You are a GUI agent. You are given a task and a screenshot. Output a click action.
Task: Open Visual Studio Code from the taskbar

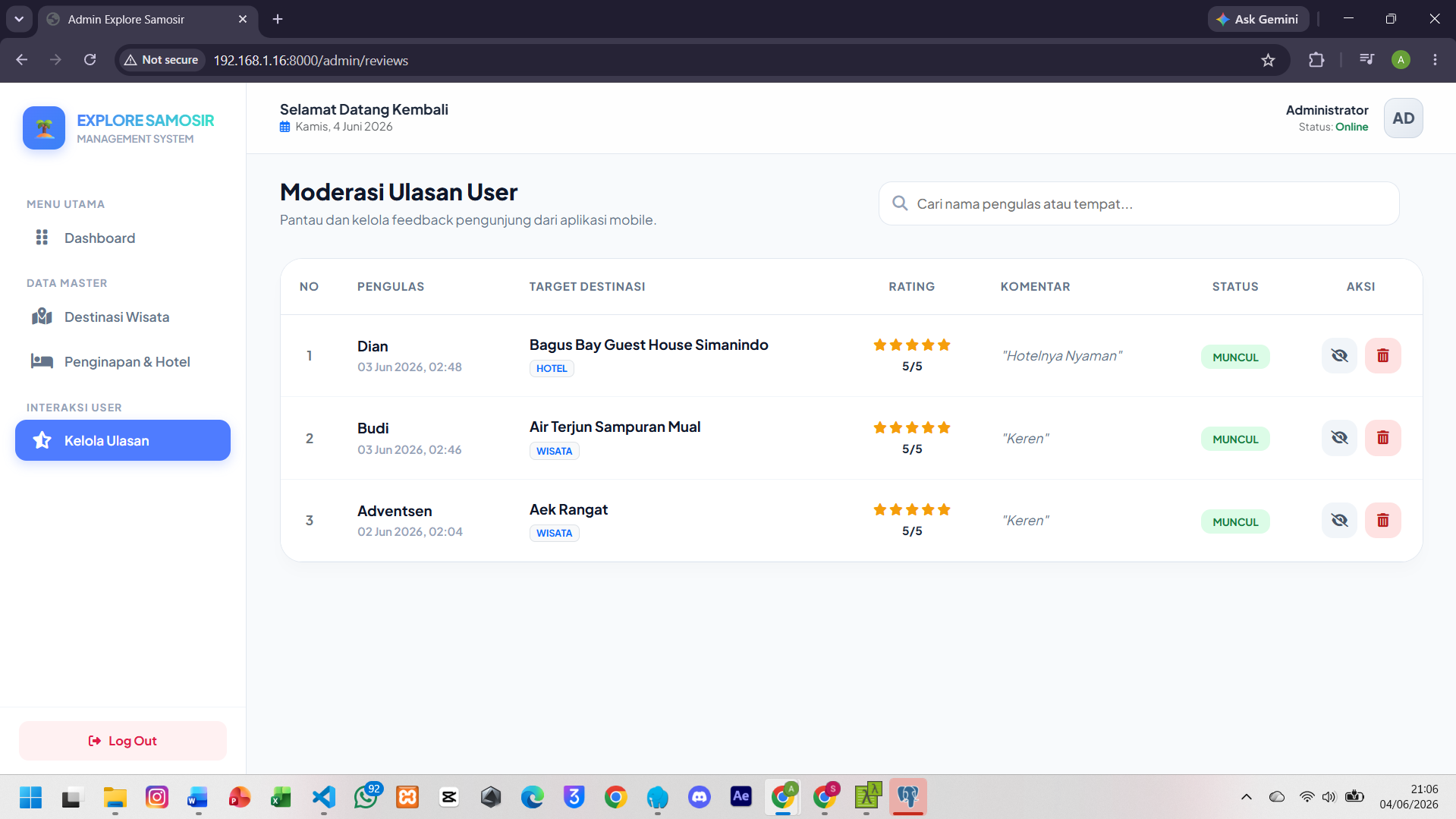[x=324, y=797]
